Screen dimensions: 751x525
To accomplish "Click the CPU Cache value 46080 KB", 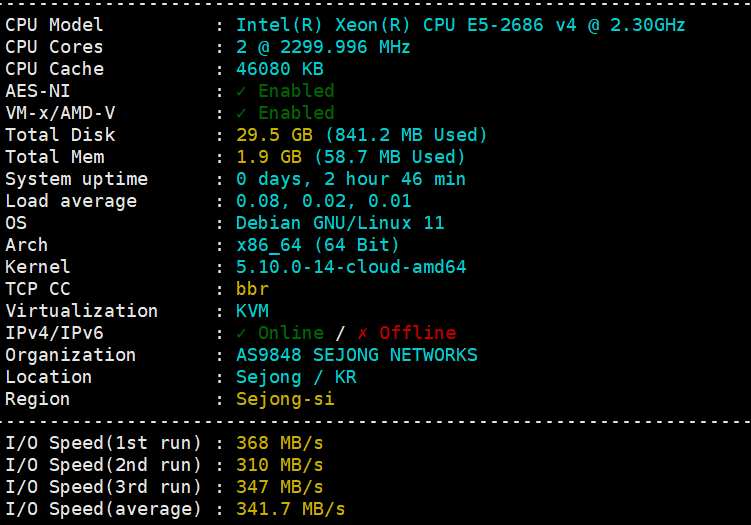I will [x=280, y=69].
